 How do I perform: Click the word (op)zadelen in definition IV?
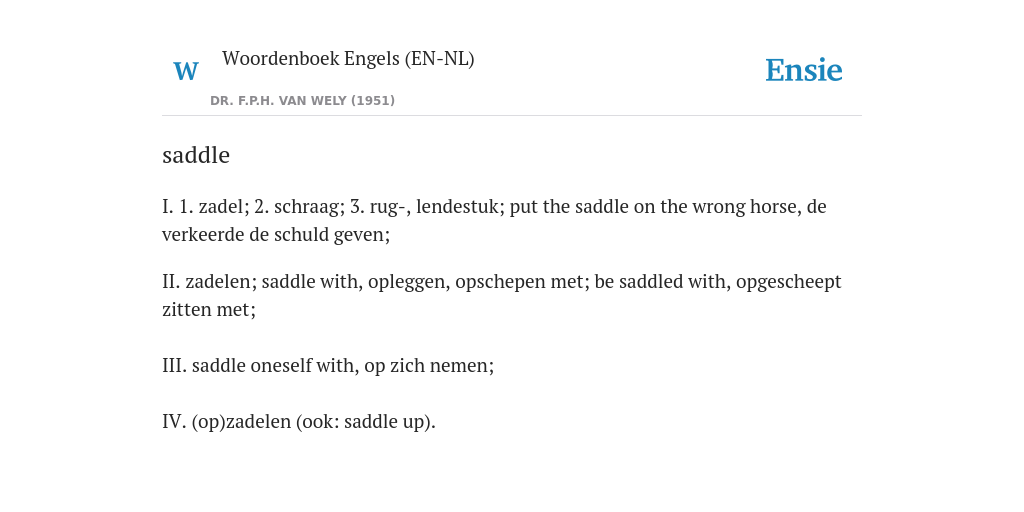pyautogui.click(x=241, y=422)
